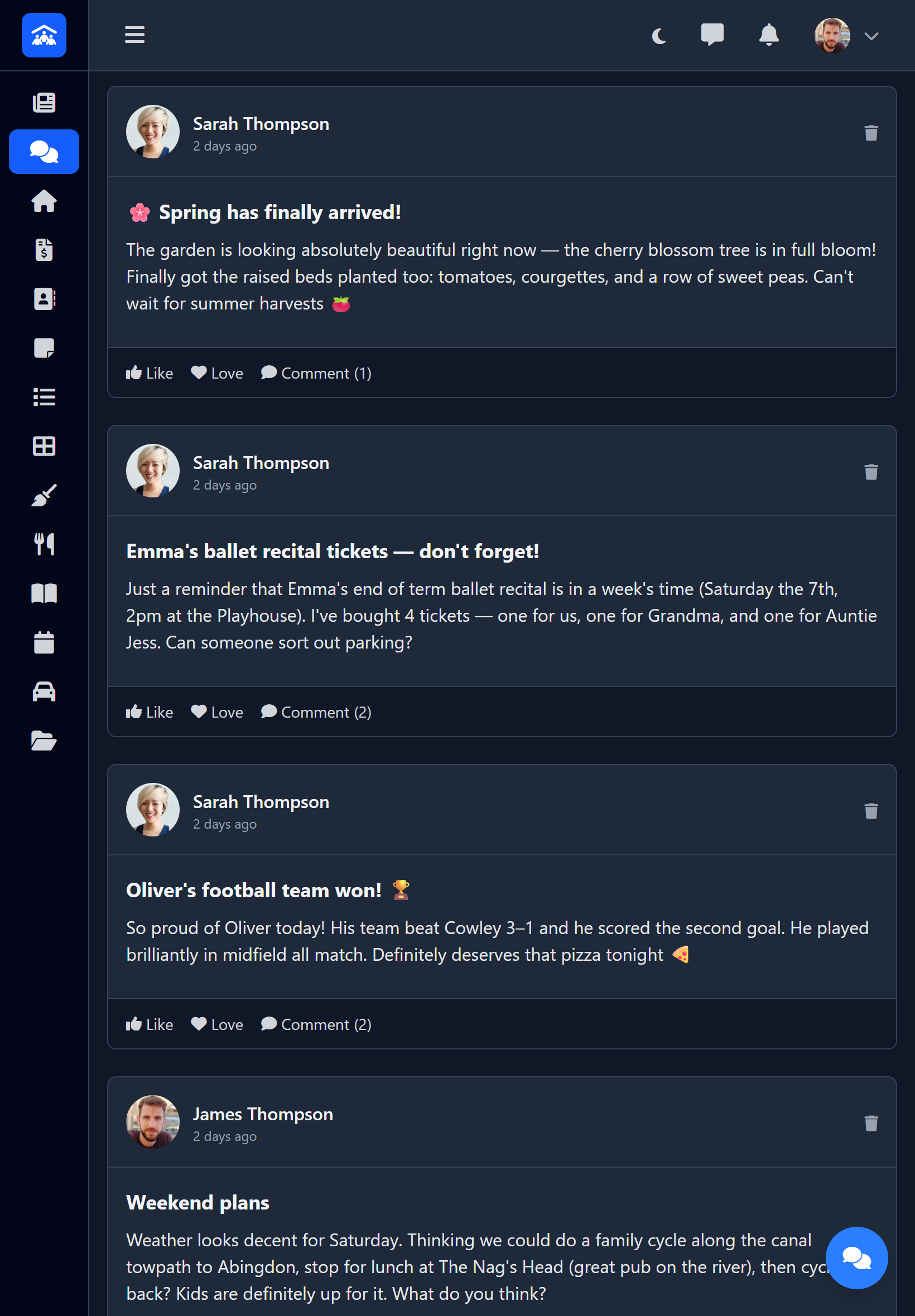Open the home section in the sidebar
915x1316 pixels.
click(x=44, y=201)
